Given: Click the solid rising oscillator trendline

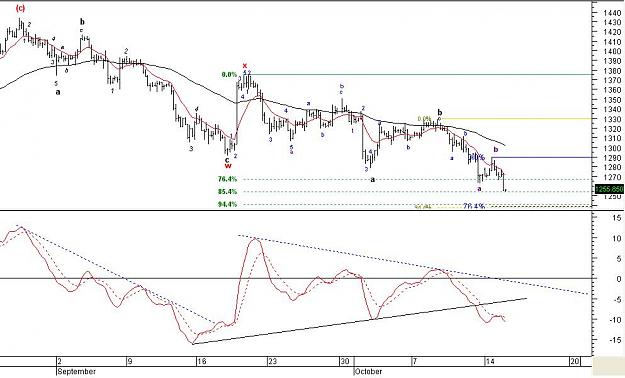Looking at the screenshot, I should (359, 321).
